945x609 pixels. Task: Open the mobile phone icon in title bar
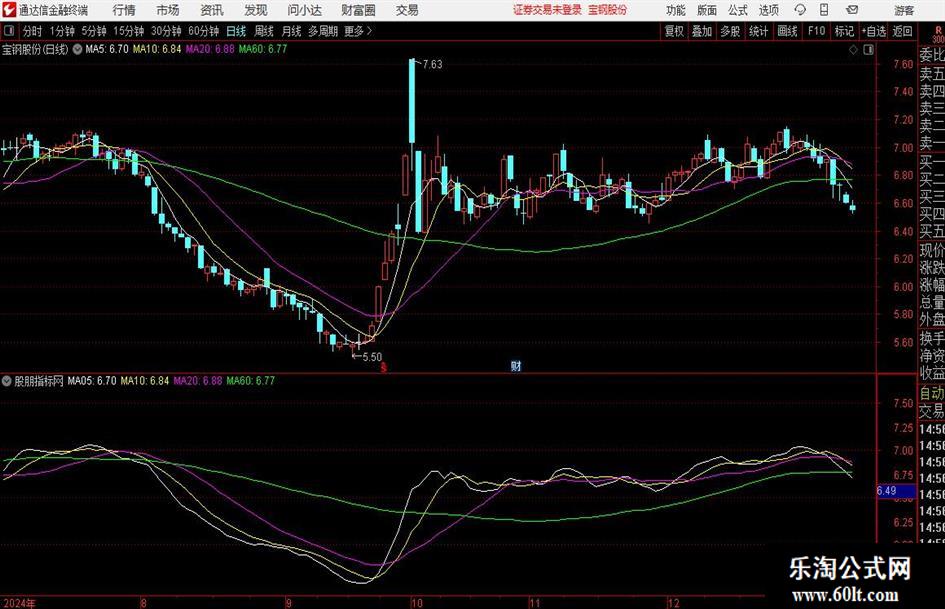pos(824,10)
